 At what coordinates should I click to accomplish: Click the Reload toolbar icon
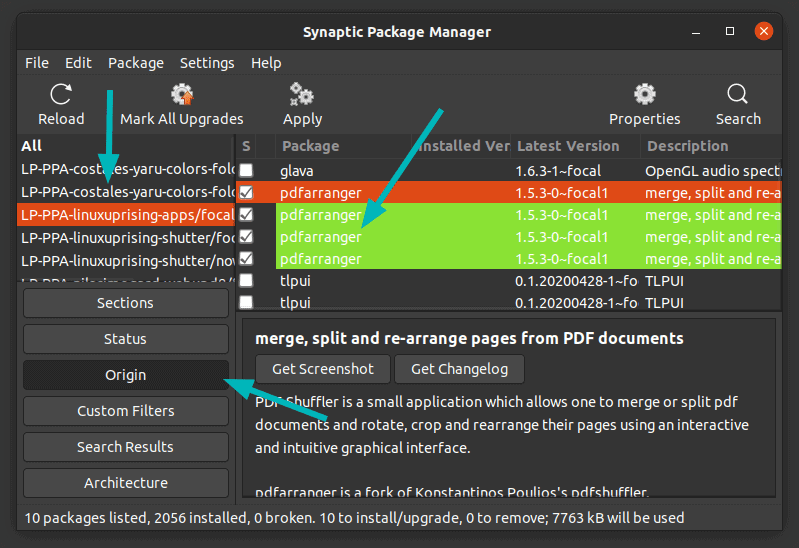point(61,95)
